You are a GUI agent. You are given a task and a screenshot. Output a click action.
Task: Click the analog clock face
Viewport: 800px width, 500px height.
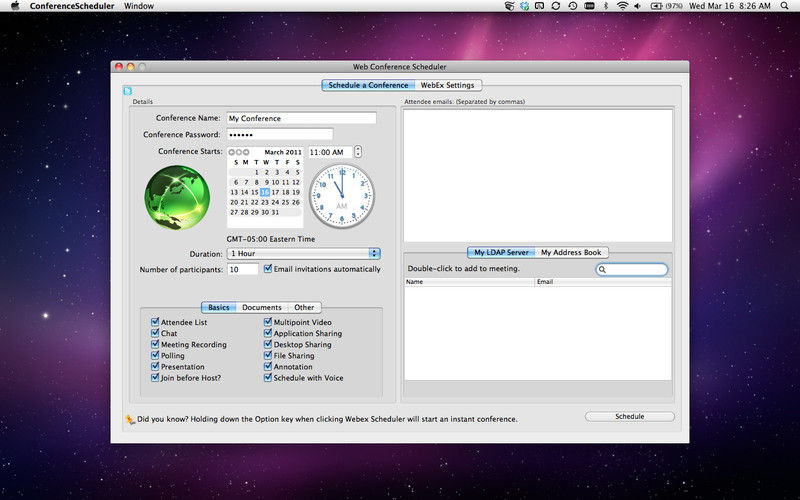pos(342,196)
